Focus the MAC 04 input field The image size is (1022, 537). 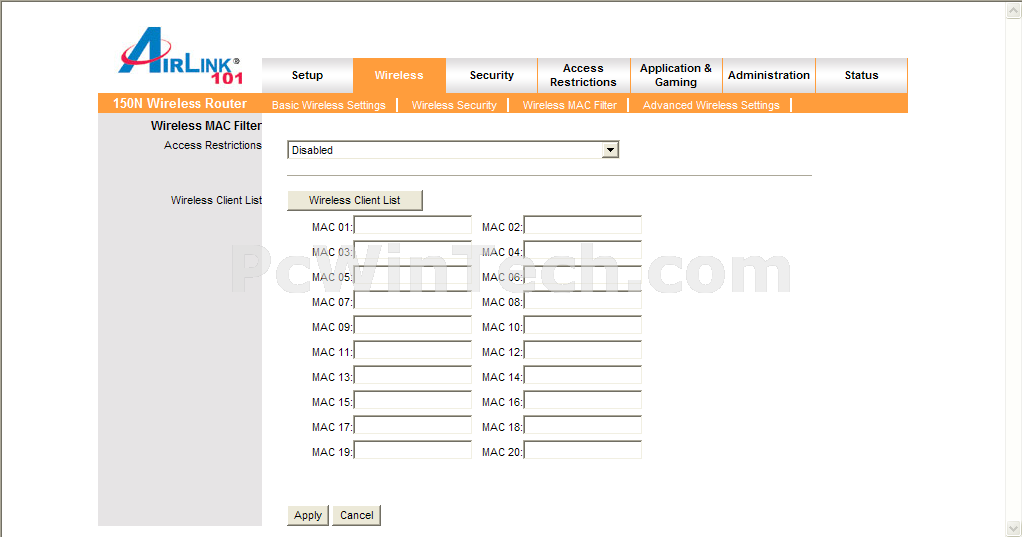(583, 250)
